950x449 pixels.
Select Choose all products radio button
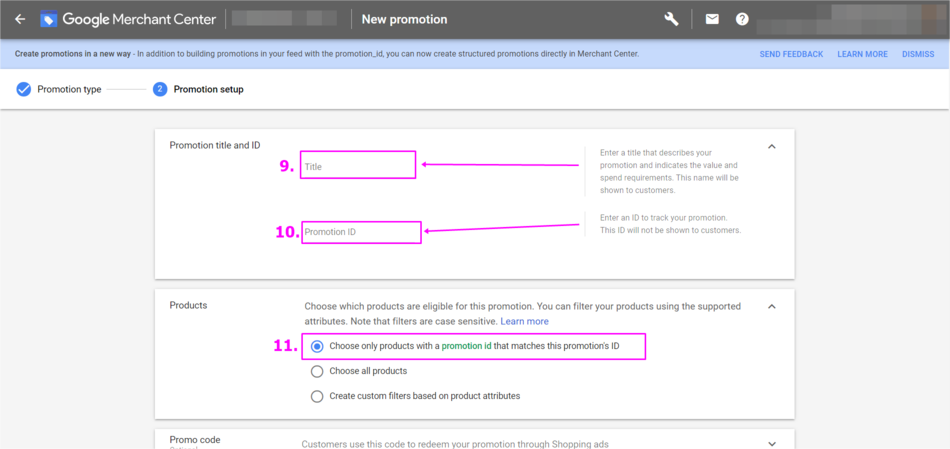317,371
